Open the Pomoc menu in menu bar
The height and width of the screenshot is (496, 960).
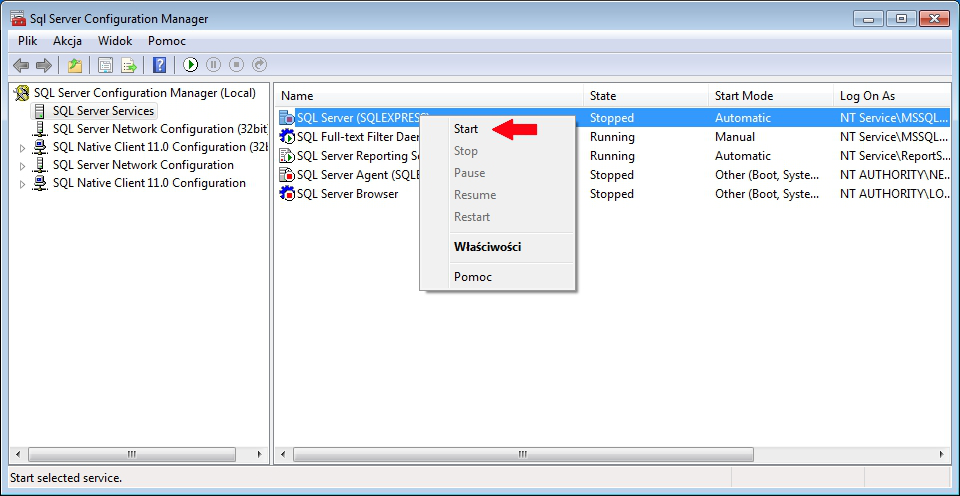(x=167, y=41)
